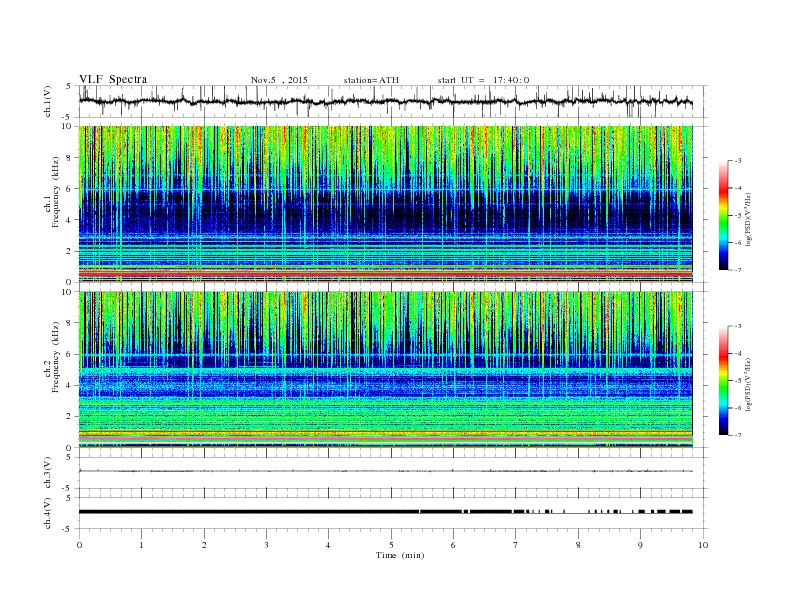Click the ch.1 voltage waveform trace

386,101
